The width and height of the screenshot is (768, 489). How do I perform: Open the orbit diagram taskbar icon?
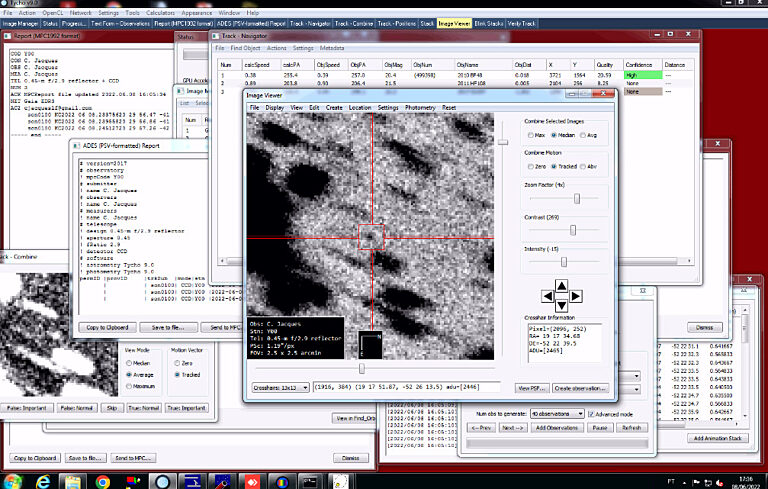pos(340,482)
